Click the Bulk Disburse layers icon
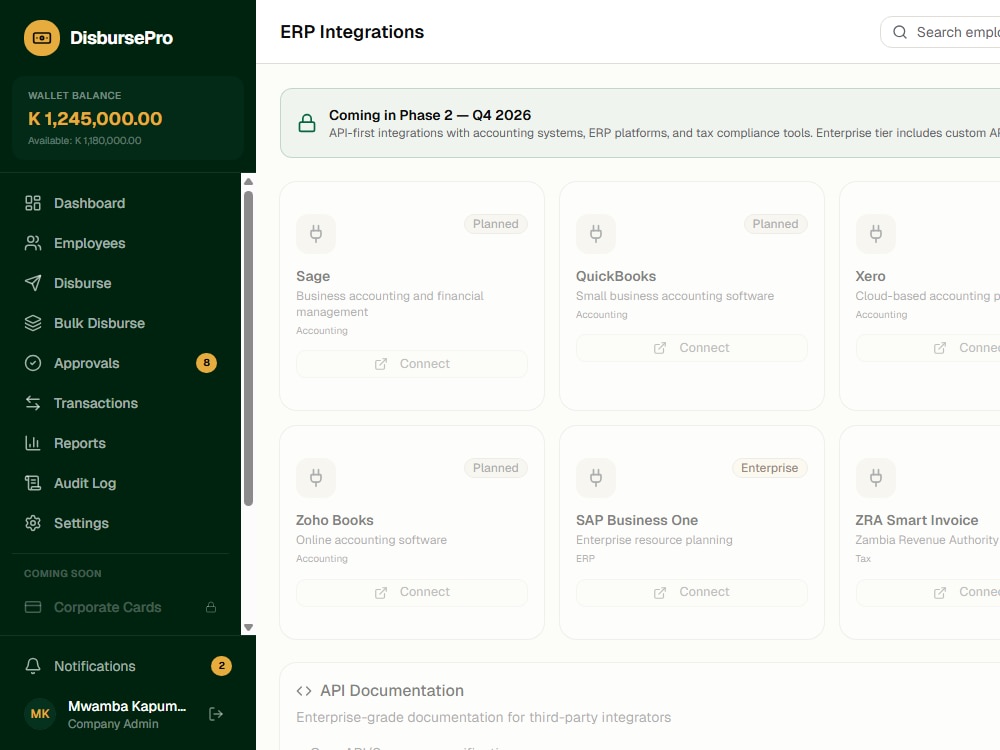Screen dimensions: 1000x750 tap(33, 323)
